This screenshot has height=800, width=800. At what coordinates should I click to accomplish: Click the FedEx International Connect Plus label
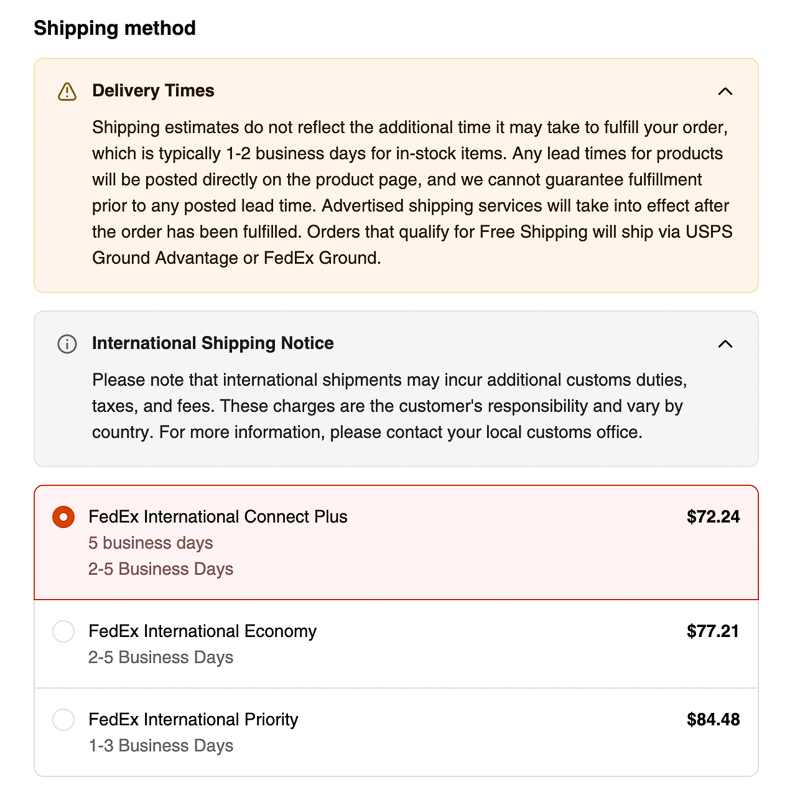click(x=218, y=516)
